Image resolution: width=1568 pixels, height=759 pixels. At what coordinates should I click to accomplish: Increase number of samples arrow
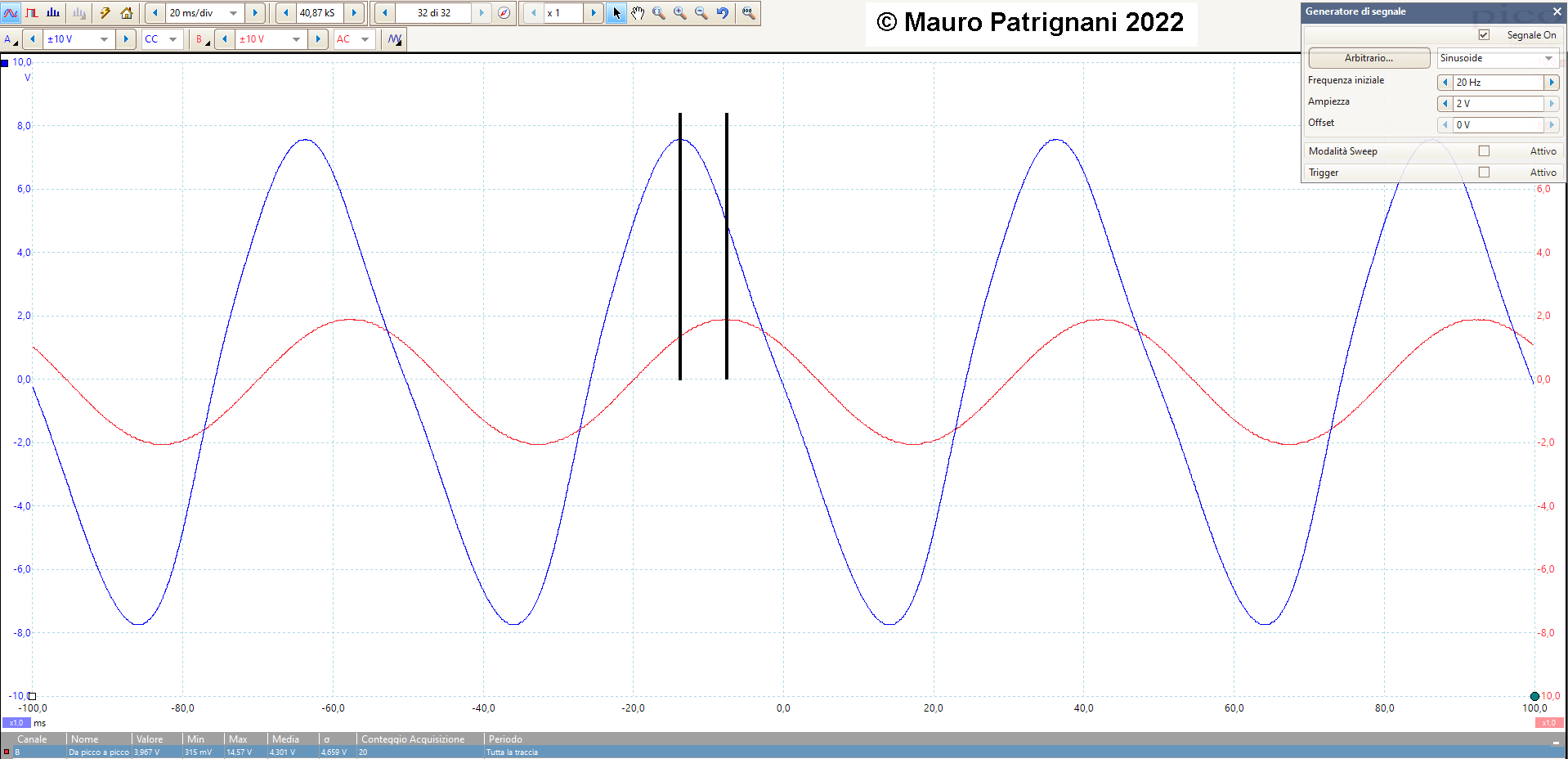[354, 13]
